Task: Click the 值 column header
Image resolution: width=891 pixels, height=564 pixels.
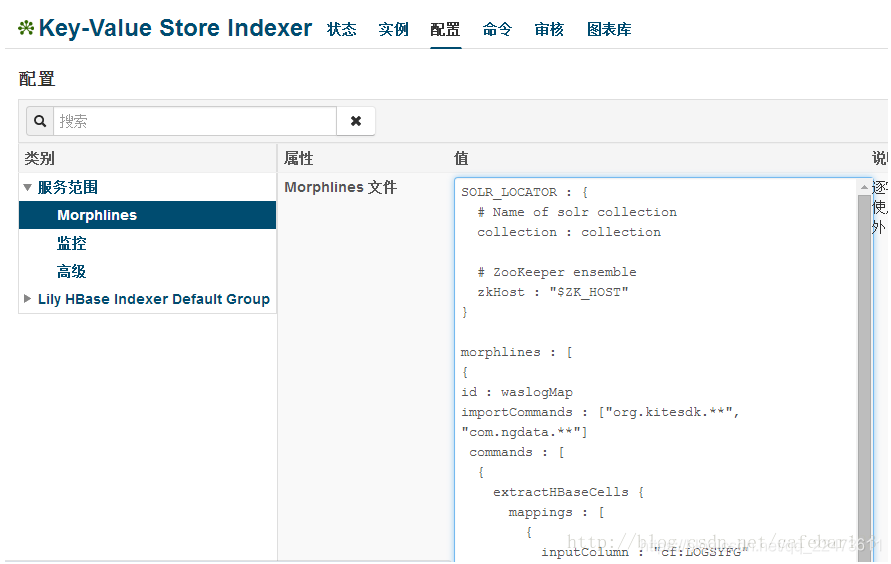Action: [461, 158]
